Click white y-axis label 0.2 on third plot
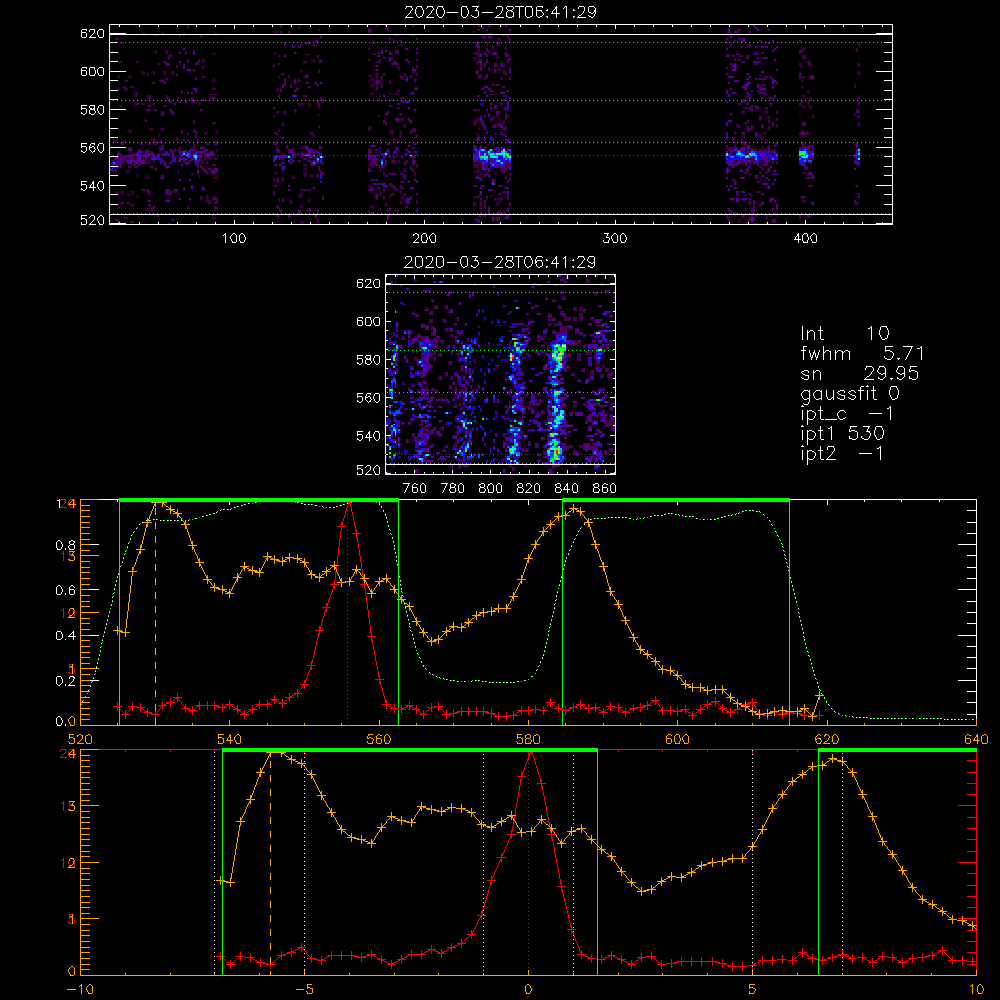 tap(66, 681)
